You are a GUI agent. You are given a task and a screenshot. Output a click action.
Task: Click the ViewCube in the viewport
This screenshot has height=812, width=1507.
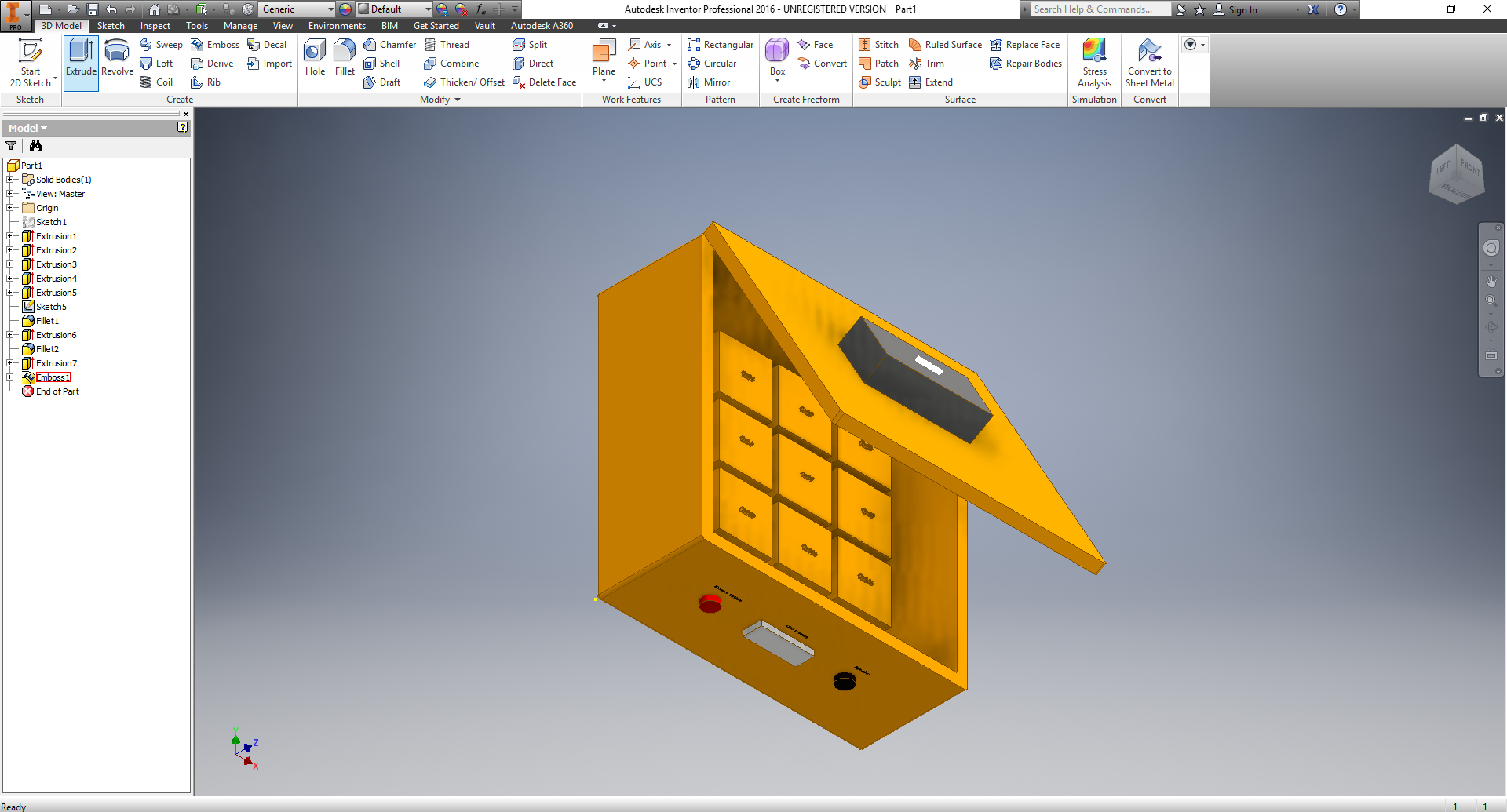coord(1457,174)
